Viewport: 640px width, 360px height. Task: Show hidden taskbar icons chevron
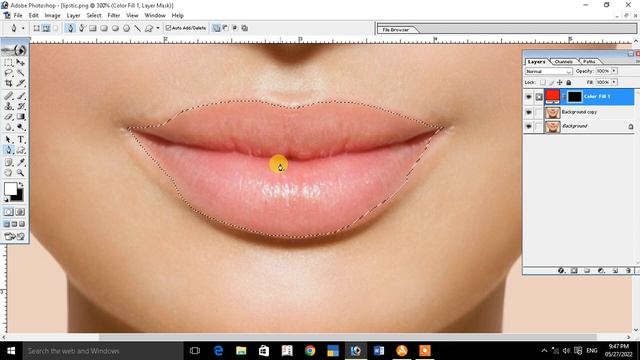point(544,351)
